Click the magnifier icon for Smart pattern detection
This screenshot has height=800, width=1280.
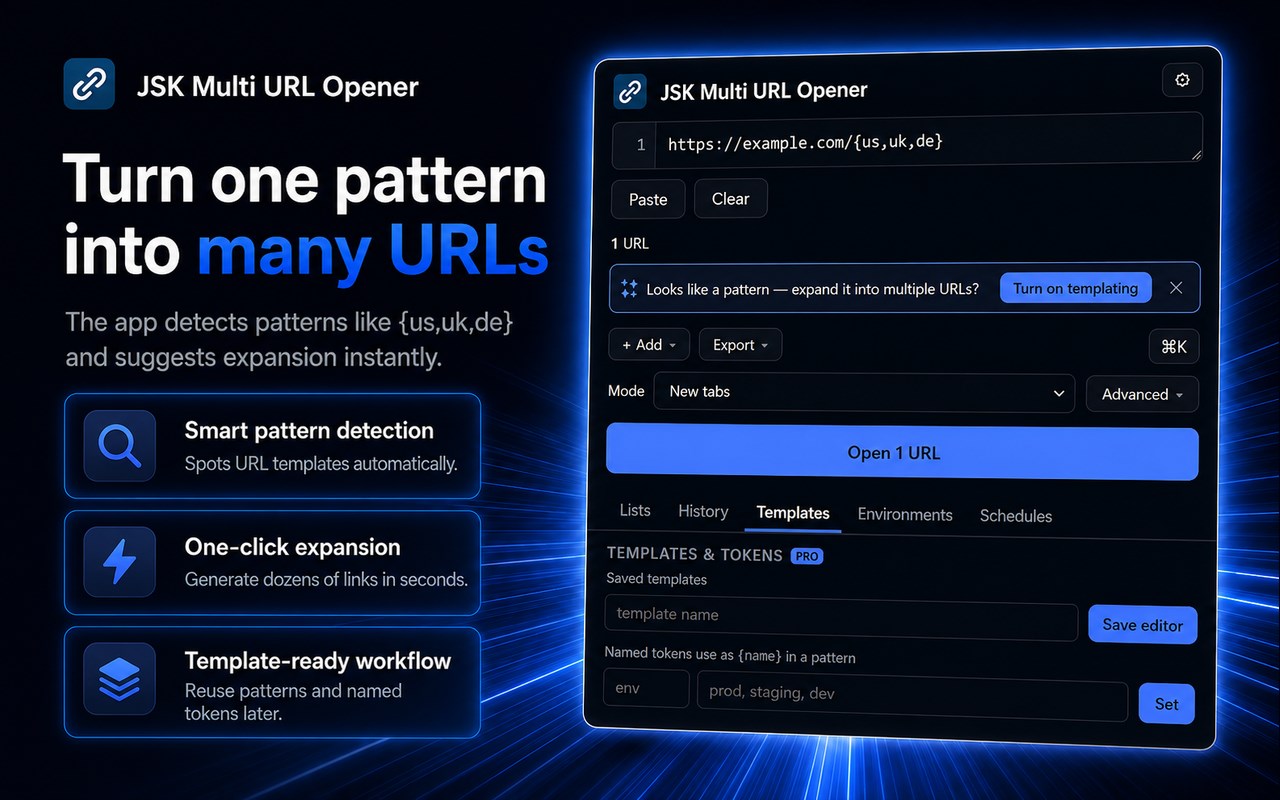pyautogui.click(x=120, y=446)
